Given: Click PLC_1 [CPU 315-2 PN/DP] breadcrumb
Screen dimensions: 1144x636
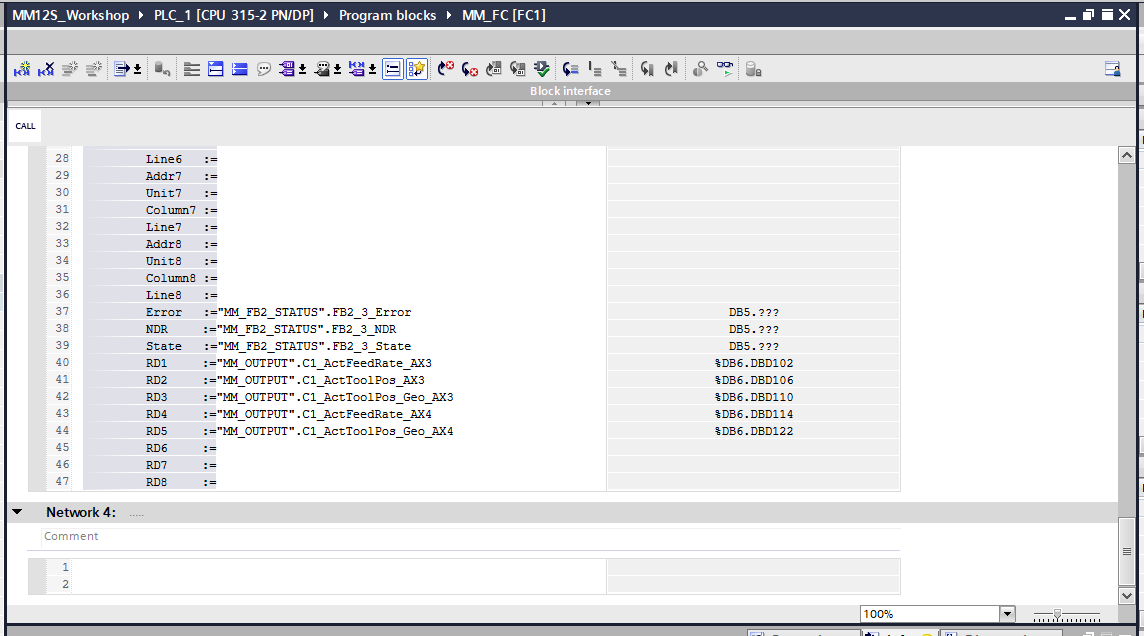Looking at the screenshot, I should [x=233, y=15].
